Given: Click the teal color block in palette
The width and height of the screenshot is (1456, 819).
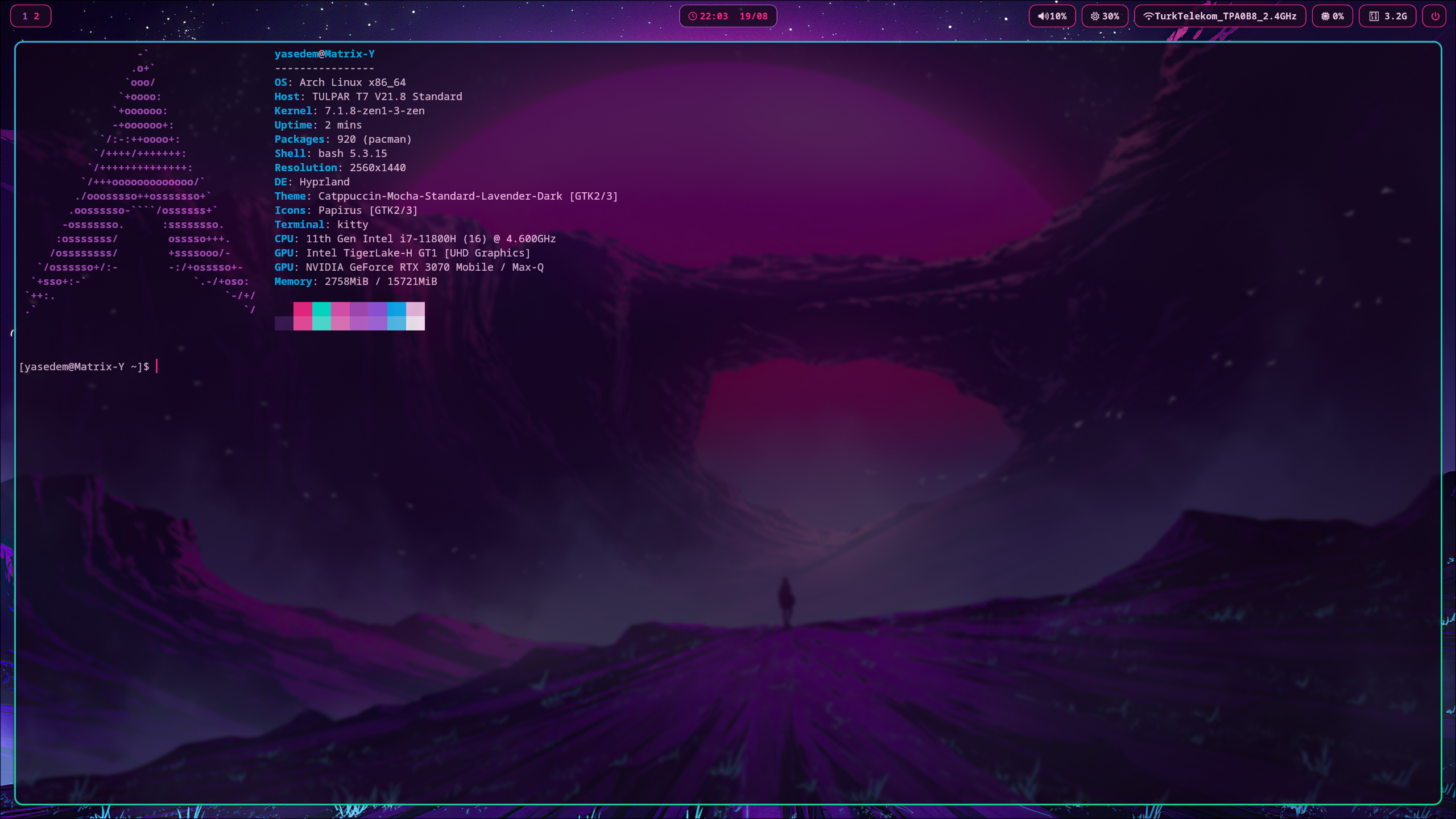Looking at the screenshot, I should tap(321, 309).
